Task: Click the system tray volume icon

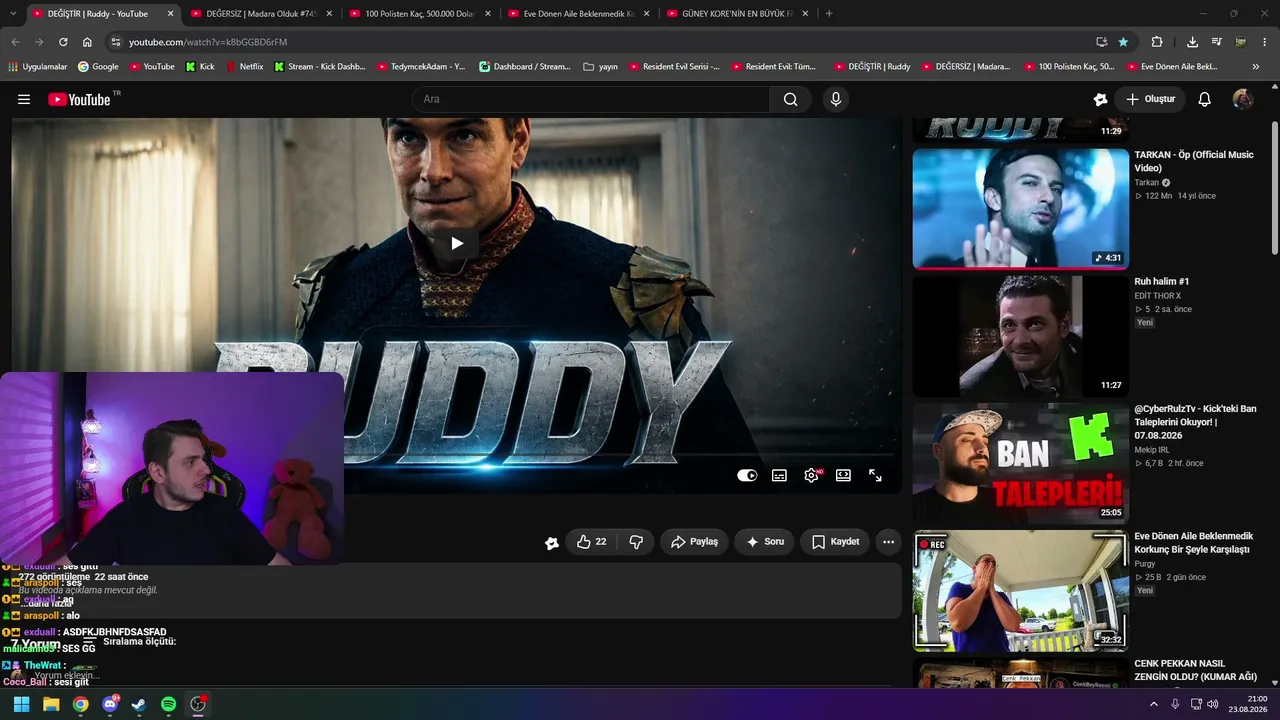Action: (x=1212, y=704)
